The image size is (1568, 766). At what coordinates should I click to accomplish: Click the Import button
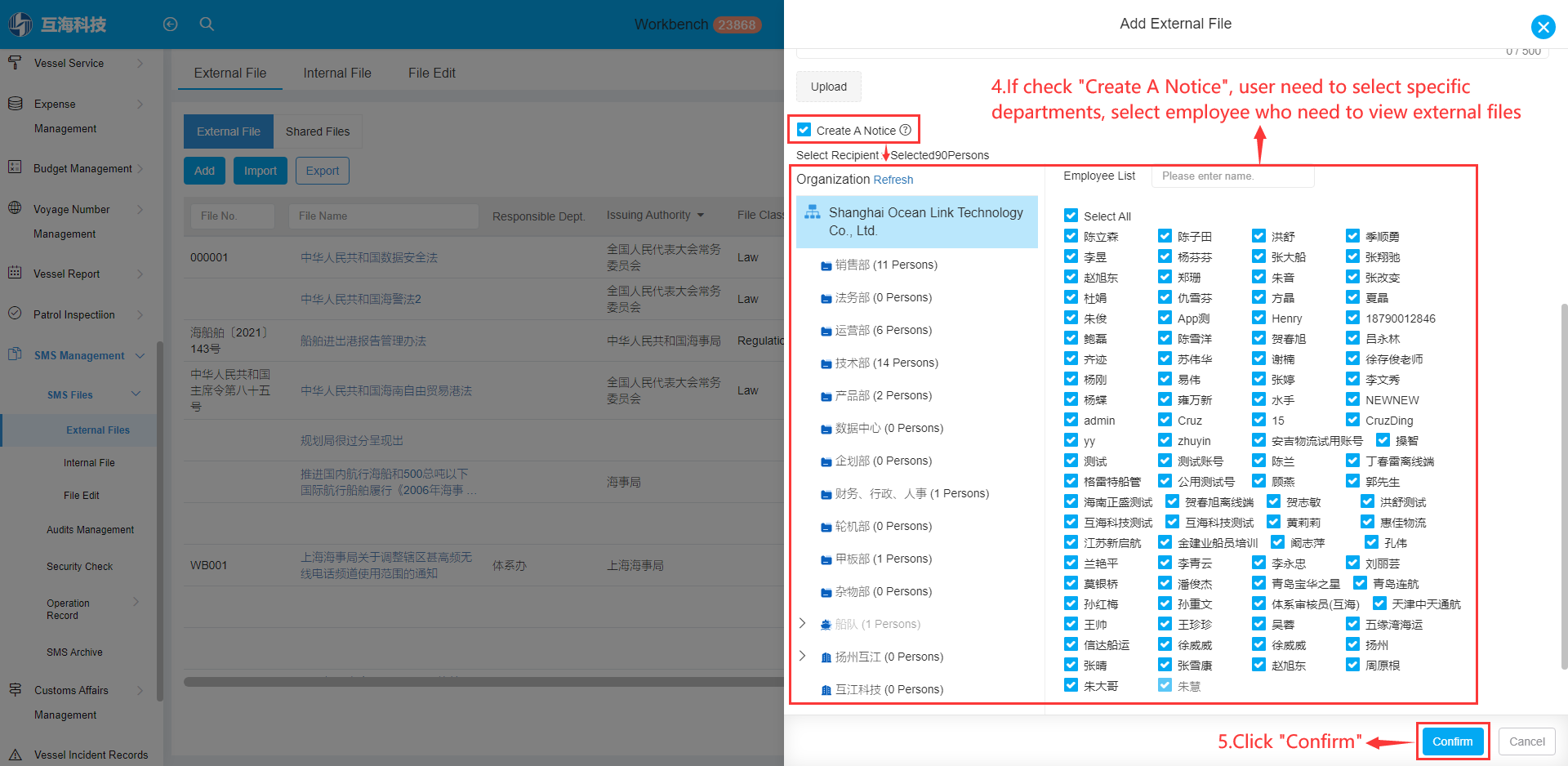(260, 171)
